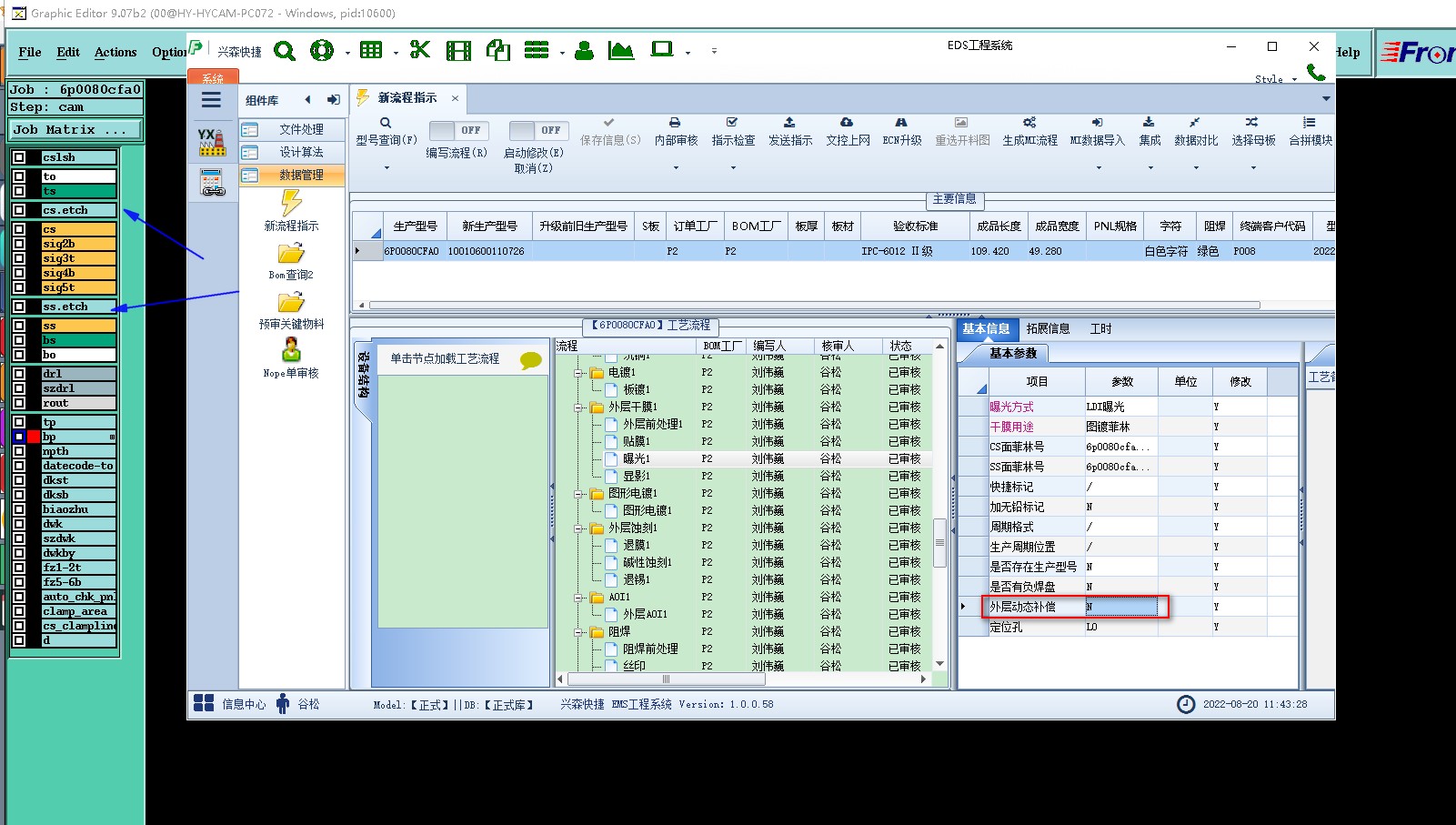Click the magnifier search icon in top toolbar
Screen dimensions: 1456x825
tap(285, 51)
